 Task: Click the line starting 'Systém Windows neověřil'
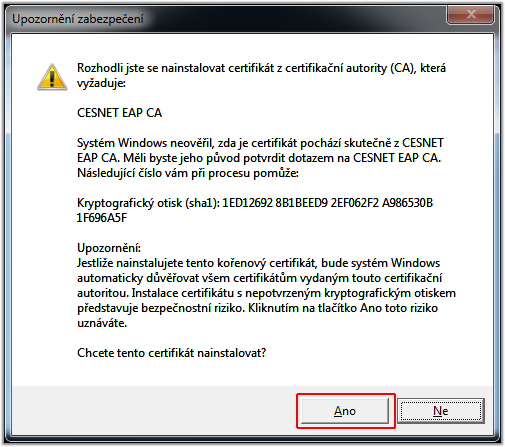pyautogui.click(x=260, y=143)
